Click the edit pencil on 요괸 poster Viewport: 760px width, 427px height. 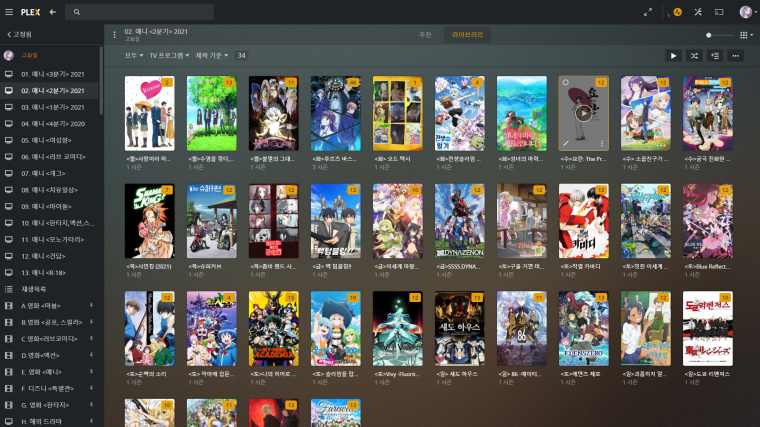[565, 143]
